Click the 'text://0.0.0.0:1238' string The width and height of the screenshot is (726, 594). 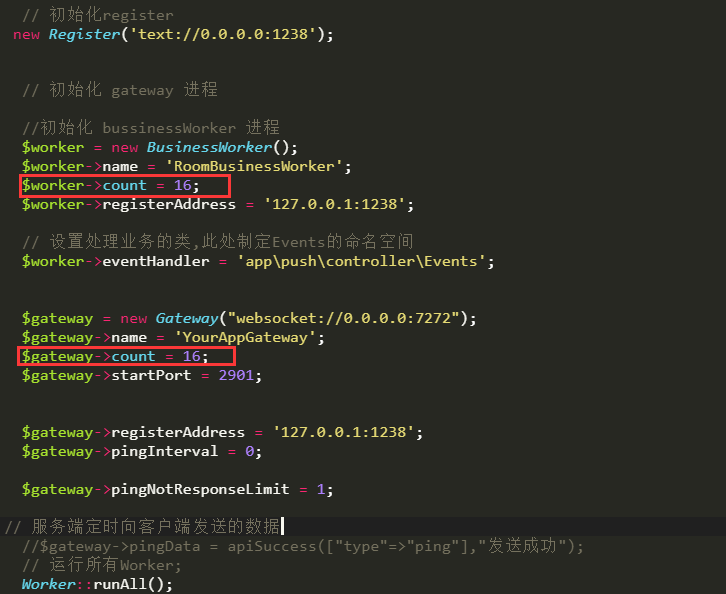coord(224,34)
